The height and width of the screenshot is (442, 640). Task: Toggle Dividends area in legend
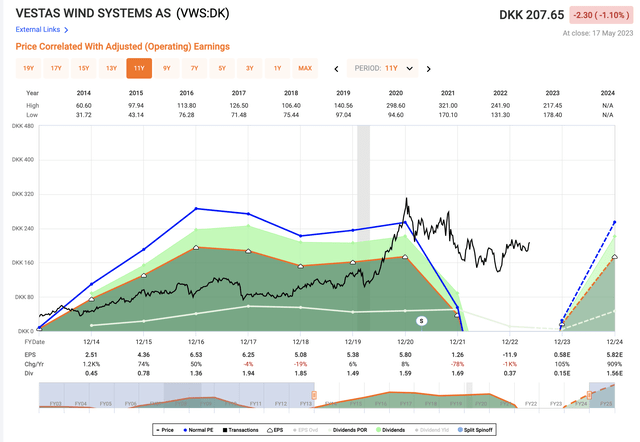tap(391, 430)
